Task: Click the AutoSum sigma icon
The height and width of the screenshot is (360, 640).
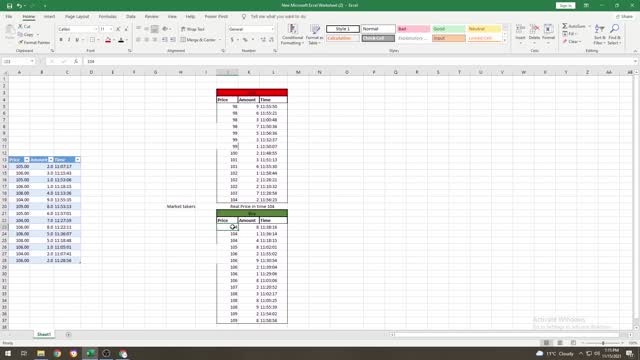Action: pos(565,26)
